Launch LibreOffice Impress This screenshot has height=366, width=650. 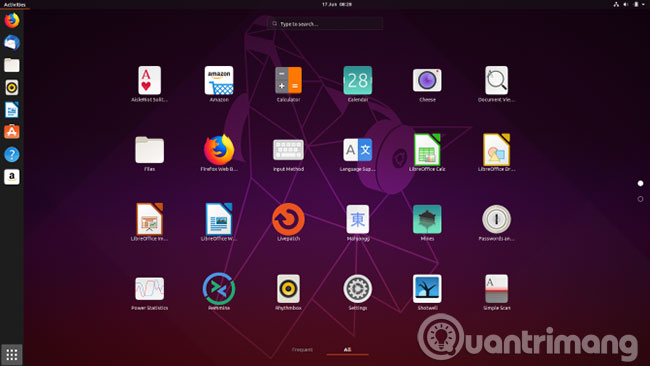pyautogui.click(x=149, y=219)
